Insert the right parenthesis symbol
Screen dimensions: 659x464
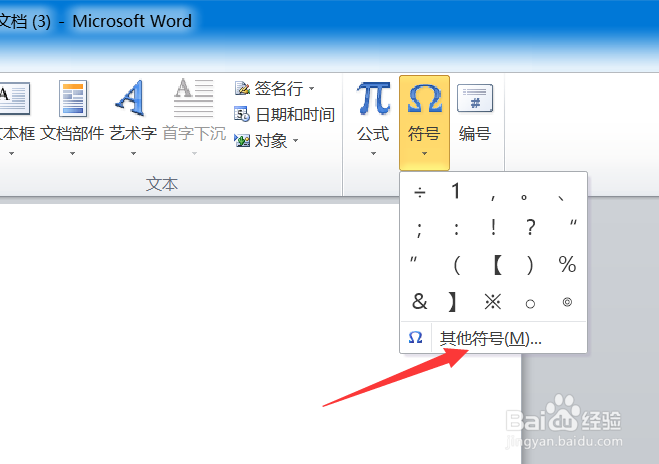[x=530, y=265]
